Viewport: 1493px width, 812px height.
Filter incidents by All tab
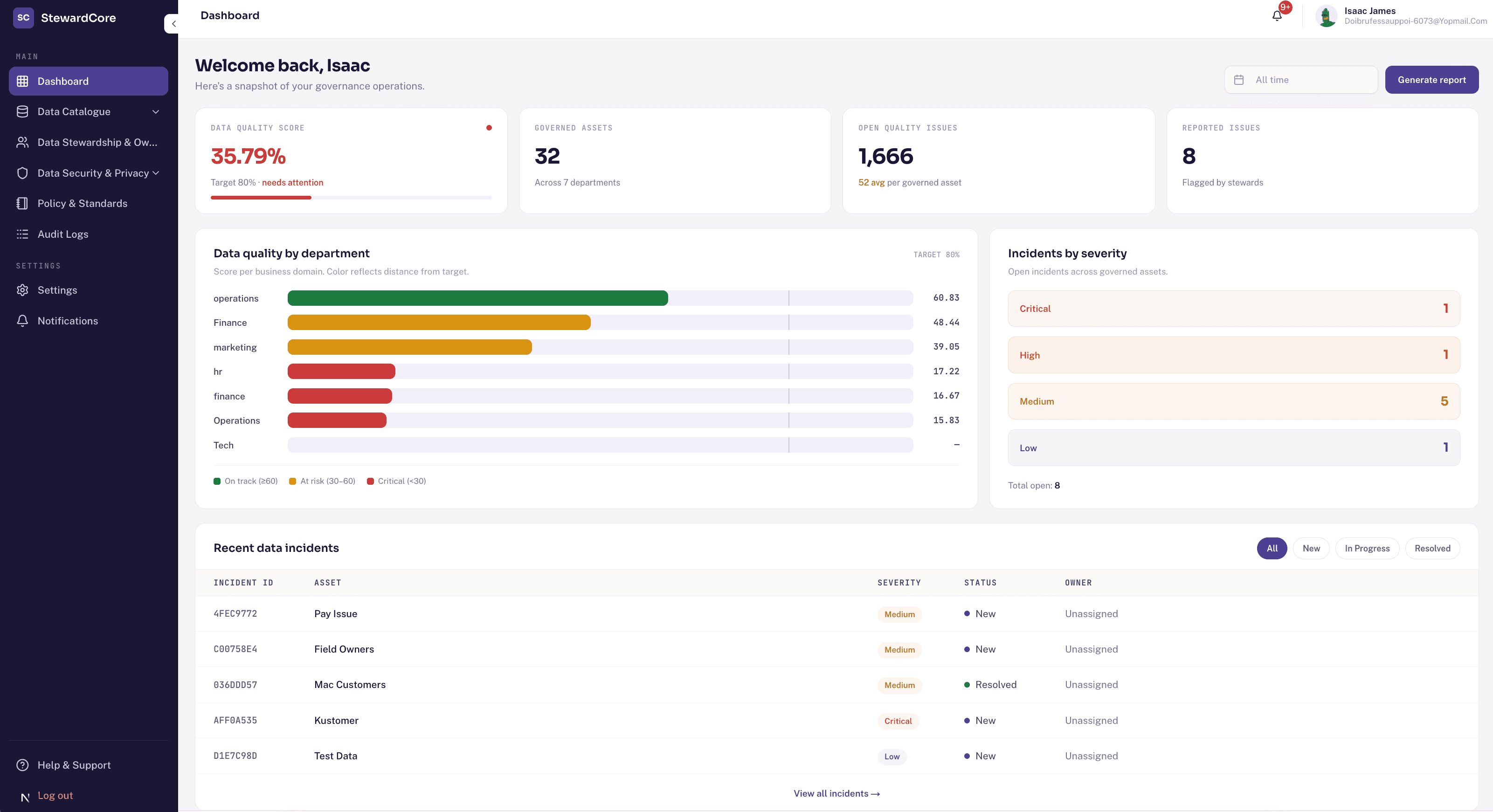[x=1272, y=549]
